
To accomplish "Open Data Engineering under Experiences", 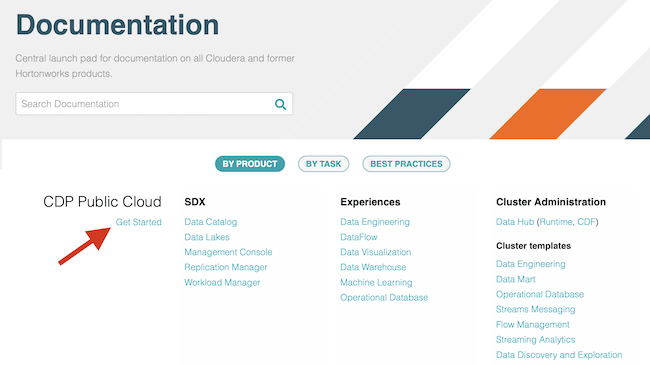I will [375, 222].
